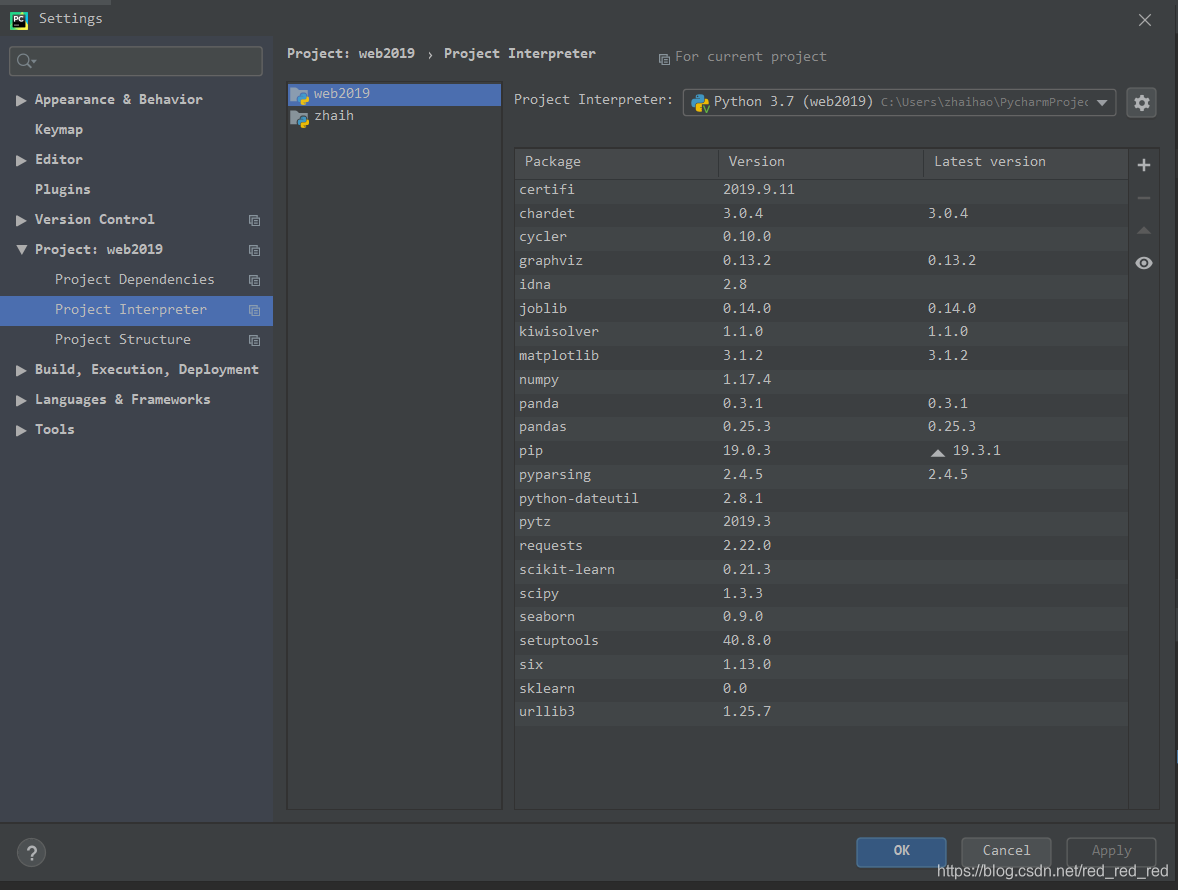Select the joblib package row
1178x890 pixels.
(821, 309)
